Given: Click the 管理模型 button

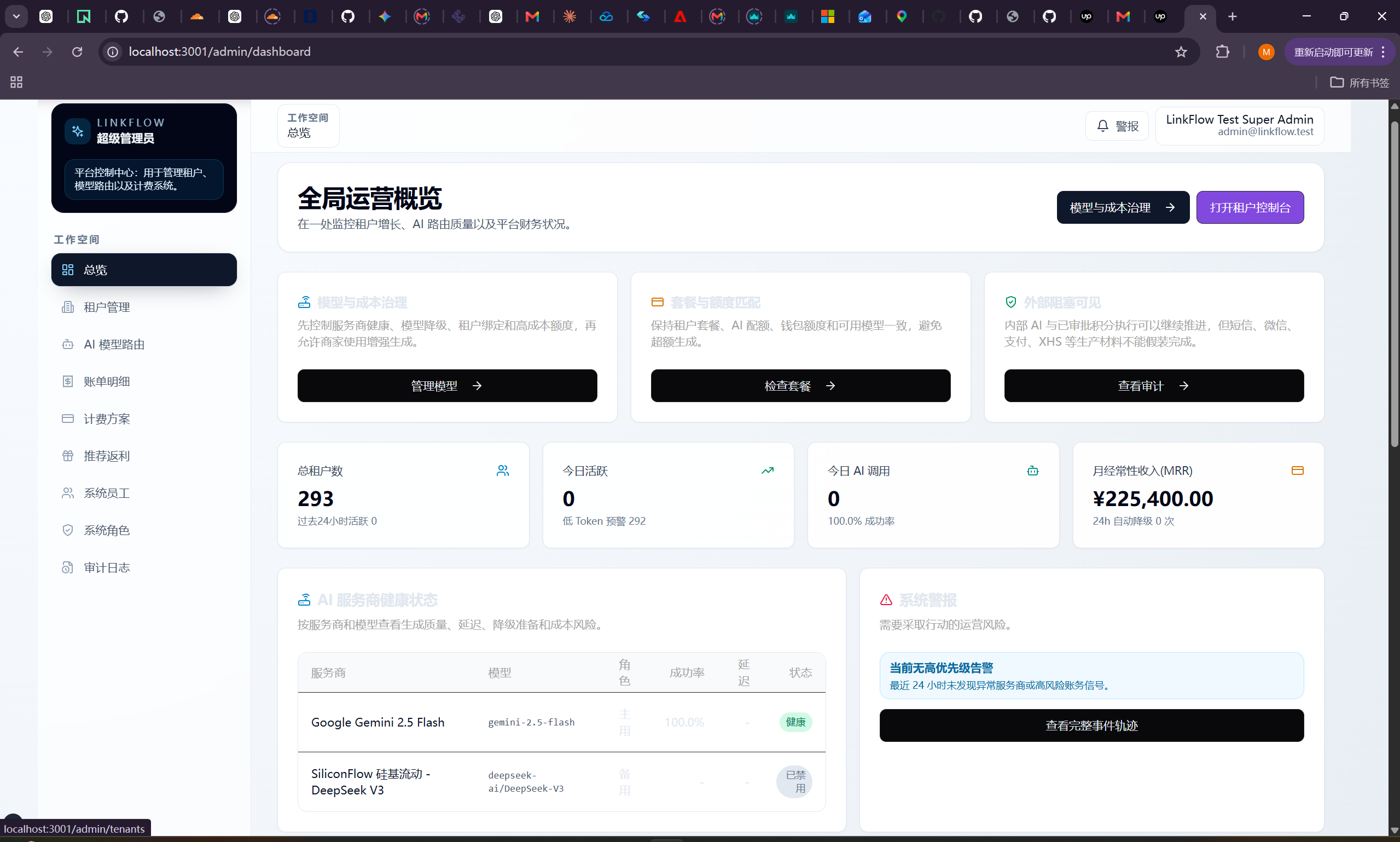Looking at the screenshot, I should 447,386.
